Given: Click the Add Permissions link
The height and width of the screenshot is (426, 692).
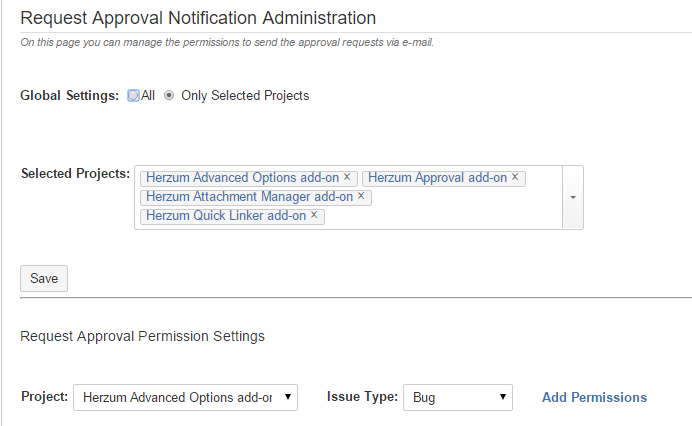Looking at the screenshot, I should click(594, 398).
